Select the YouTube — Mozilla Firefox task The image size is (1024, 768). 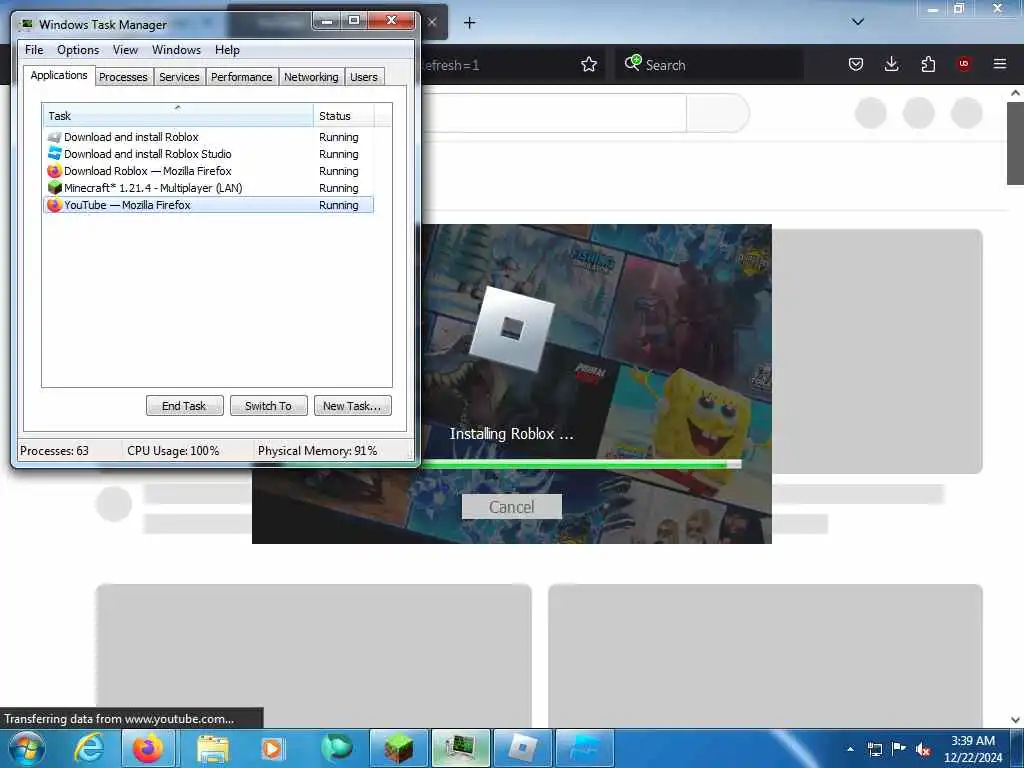(208, 205)
